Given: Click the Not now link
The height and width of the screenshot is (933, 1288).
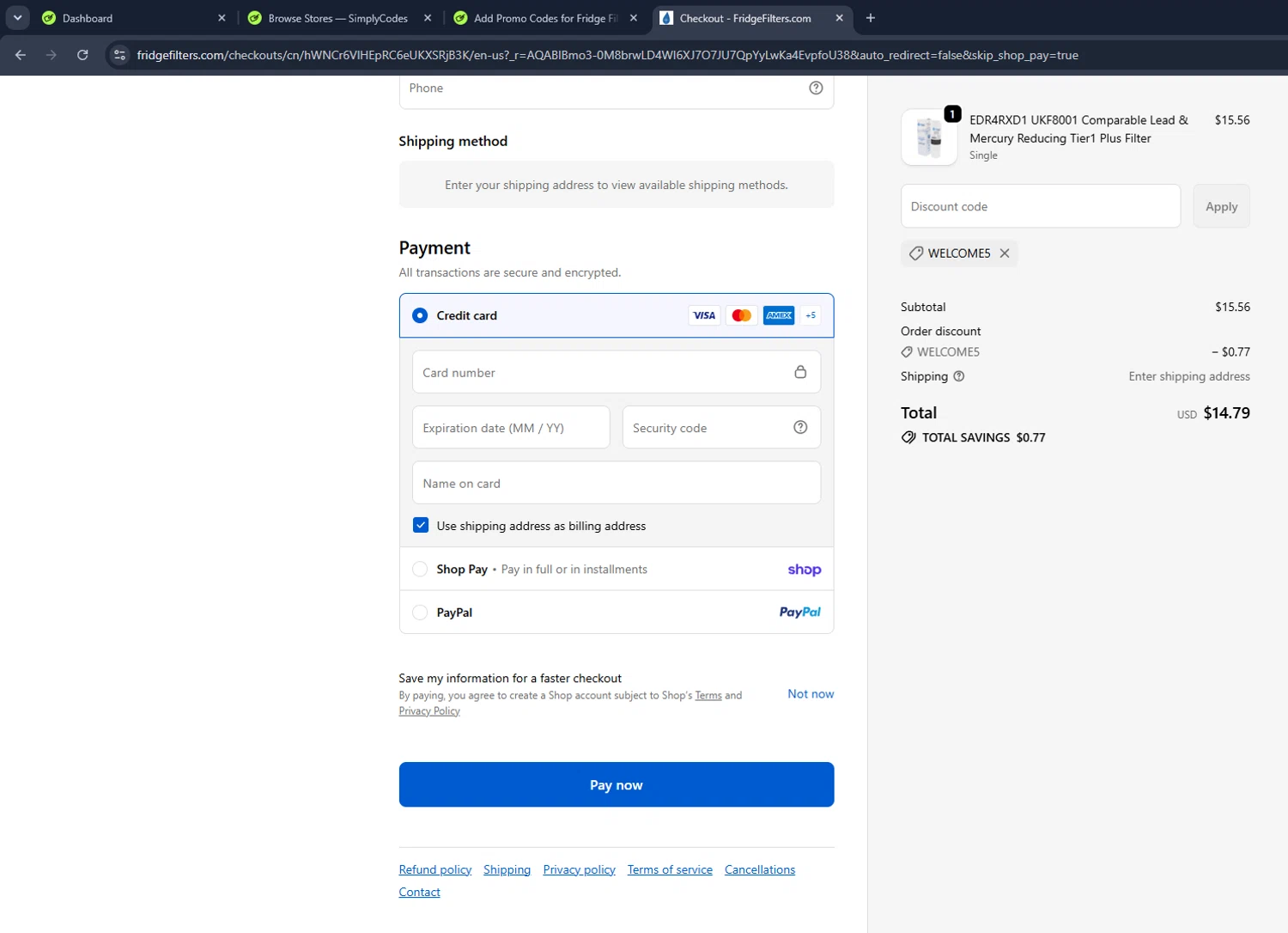Looking at the screenshot, I should pyautogui.click(x=811, y=693).
